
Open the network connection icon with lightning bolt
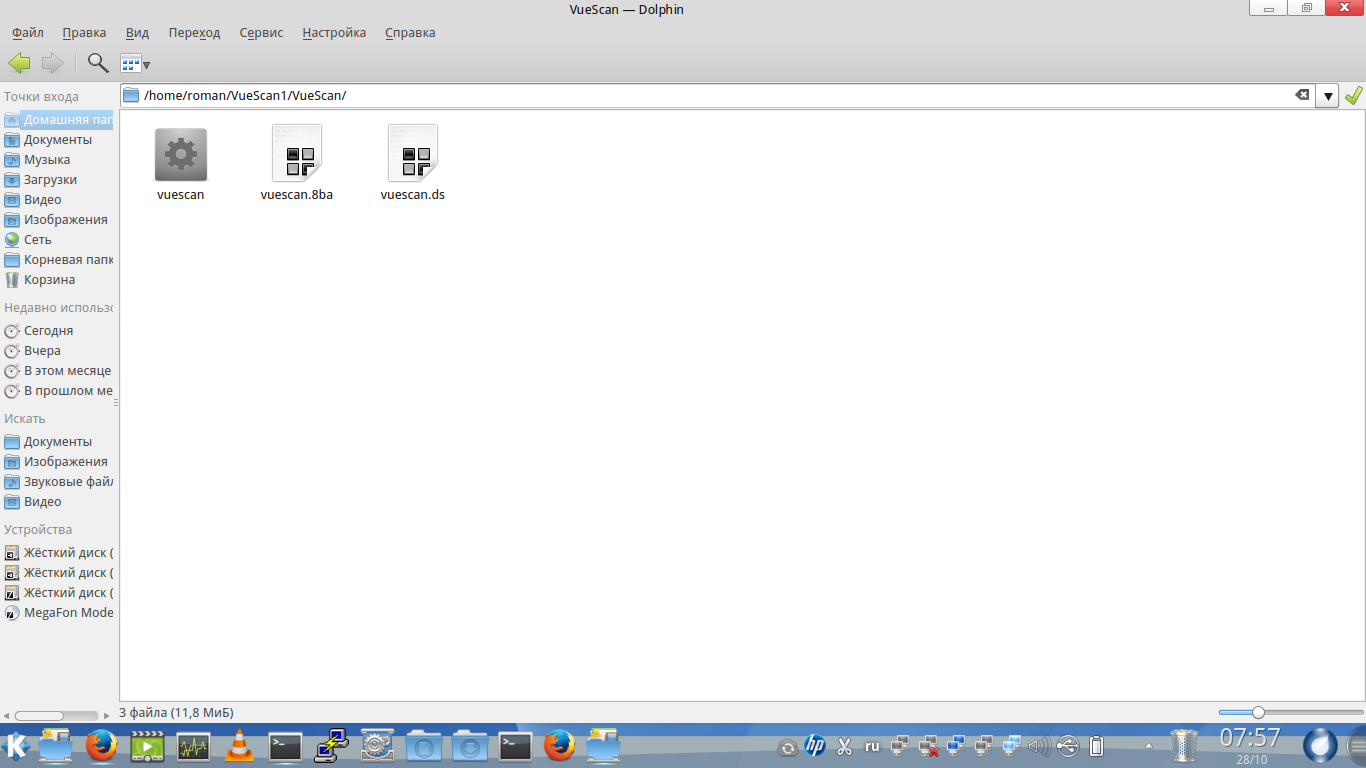(x=331, y=746)
